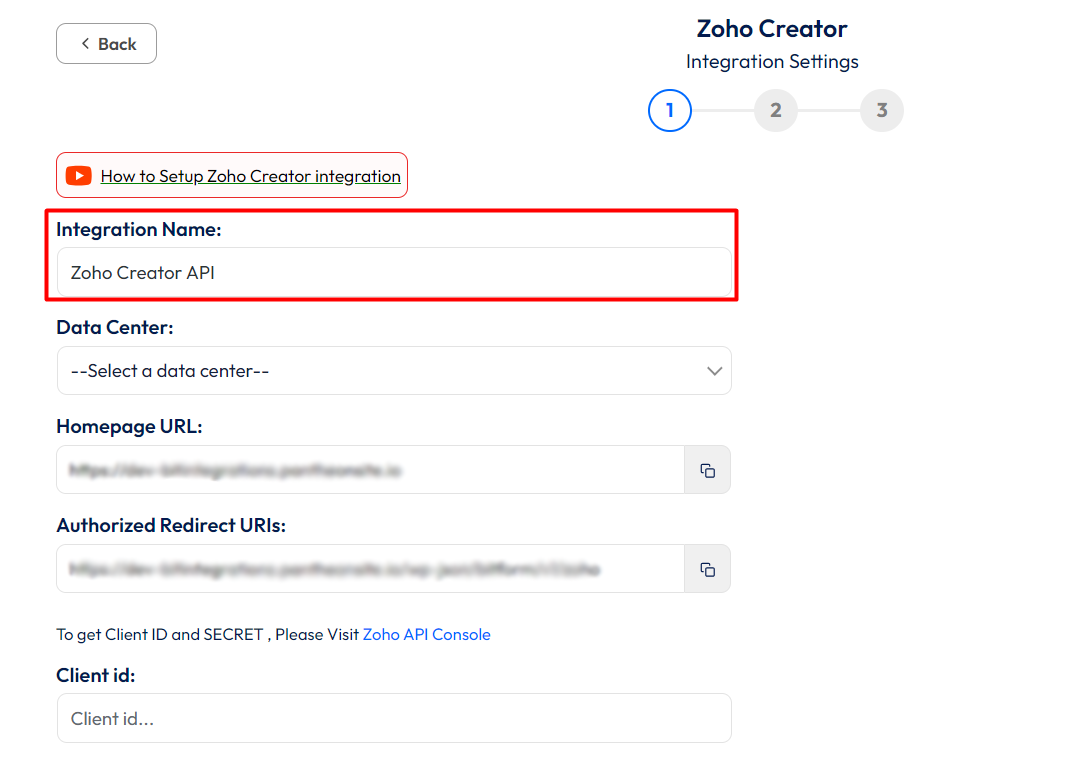Open the Zoho API Console link

click(x=426, y=634)
